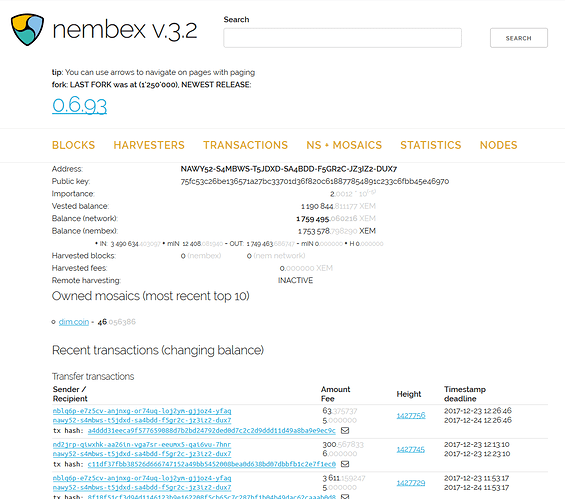The width and height of the screenshot is (565, 499).
Task: View the STATISTICS page
Action: pyautogui.click(x=431, y=145)
